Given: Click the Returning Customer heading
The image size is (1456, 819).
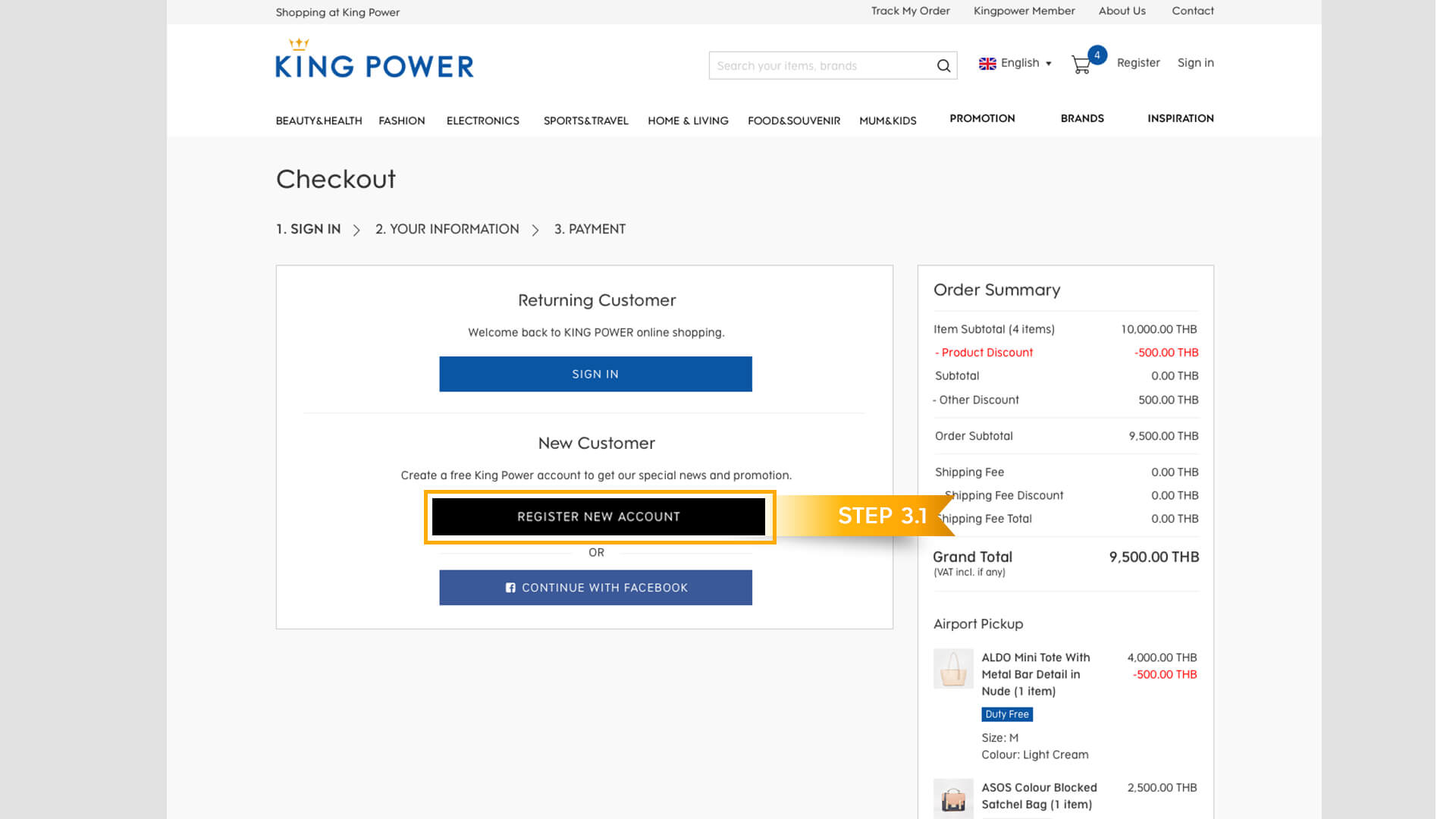Looking at the screenshot, I should coord(597,300).
